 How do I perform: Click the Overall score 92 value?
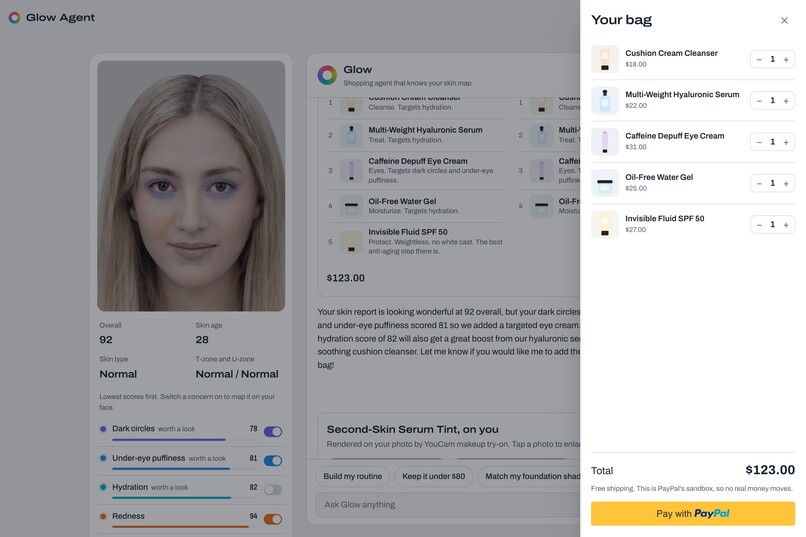106,340
